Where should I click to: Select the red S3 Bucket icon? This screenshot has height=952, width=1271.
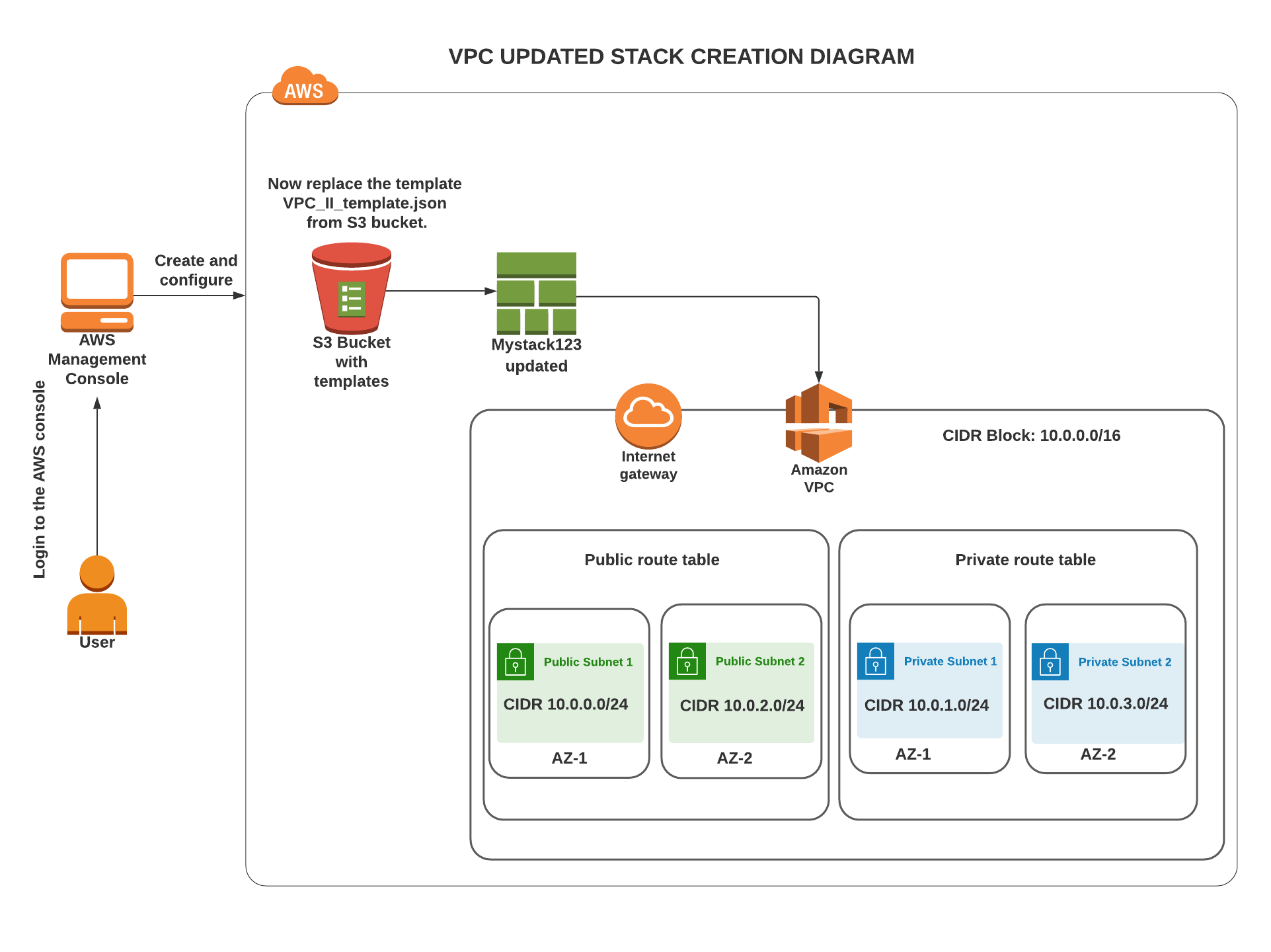351,288
